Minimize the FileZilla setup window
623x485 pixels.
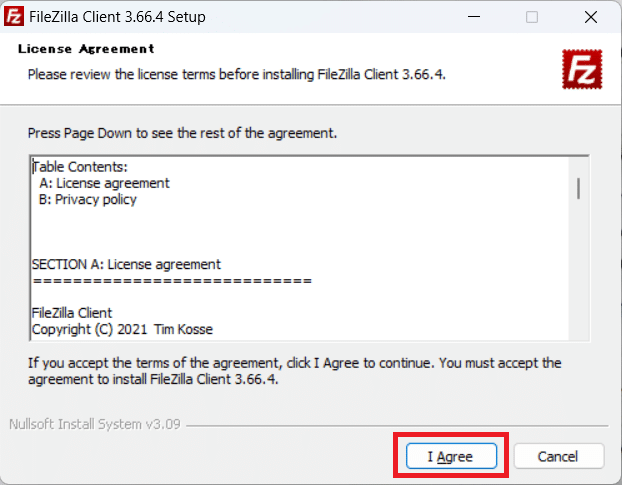pos(485,17)
